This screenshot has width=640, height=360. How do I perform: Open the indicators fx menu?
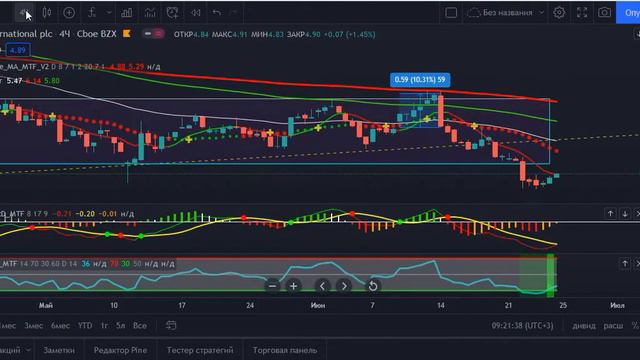pyautogui.click(x=92, y=13)
